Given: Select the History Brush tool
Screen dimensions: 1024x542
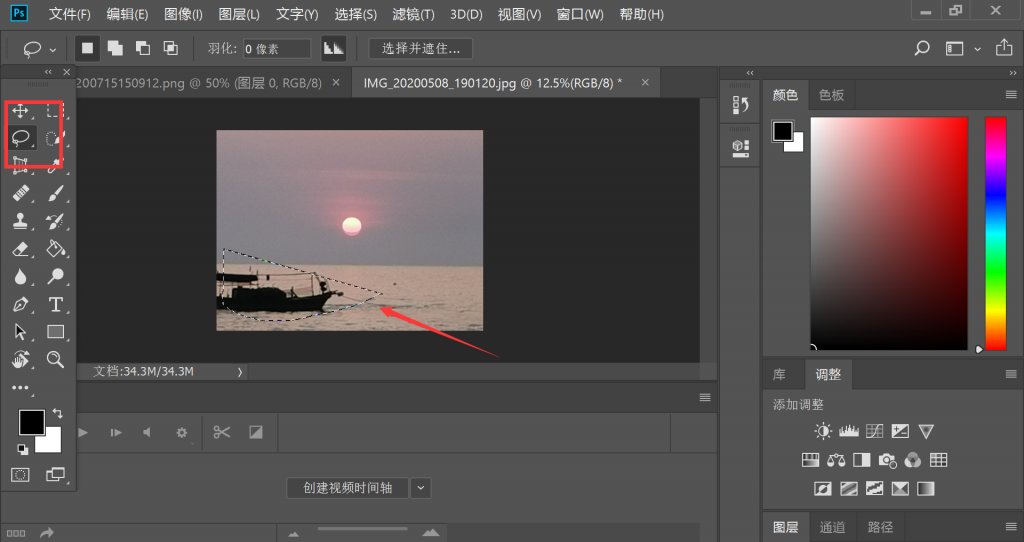Looking at the screenshot, I should pyautogui.click(x=55, y=221).
